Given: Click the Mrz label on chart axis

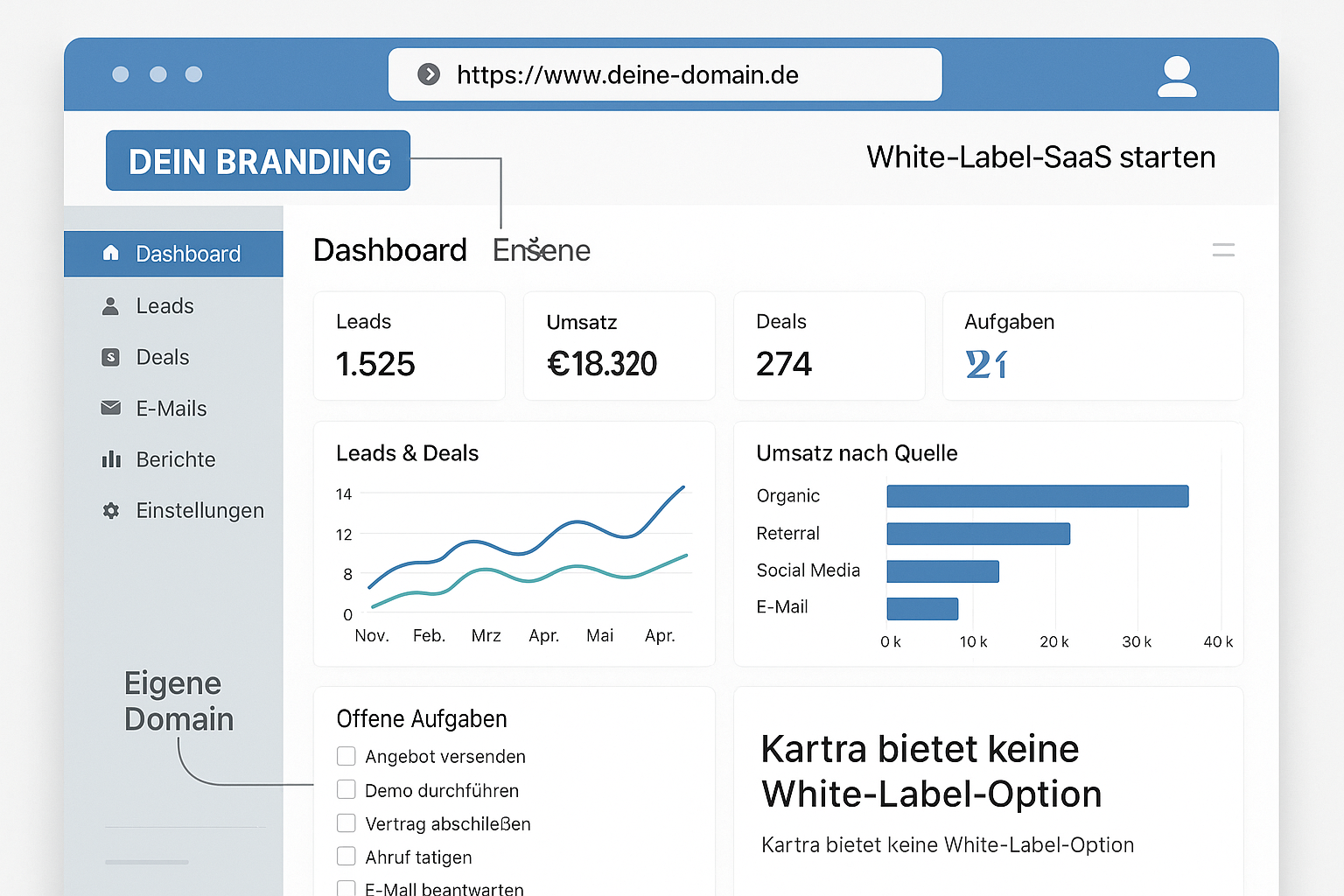Looking at the screenshot, I should [486, 635].
